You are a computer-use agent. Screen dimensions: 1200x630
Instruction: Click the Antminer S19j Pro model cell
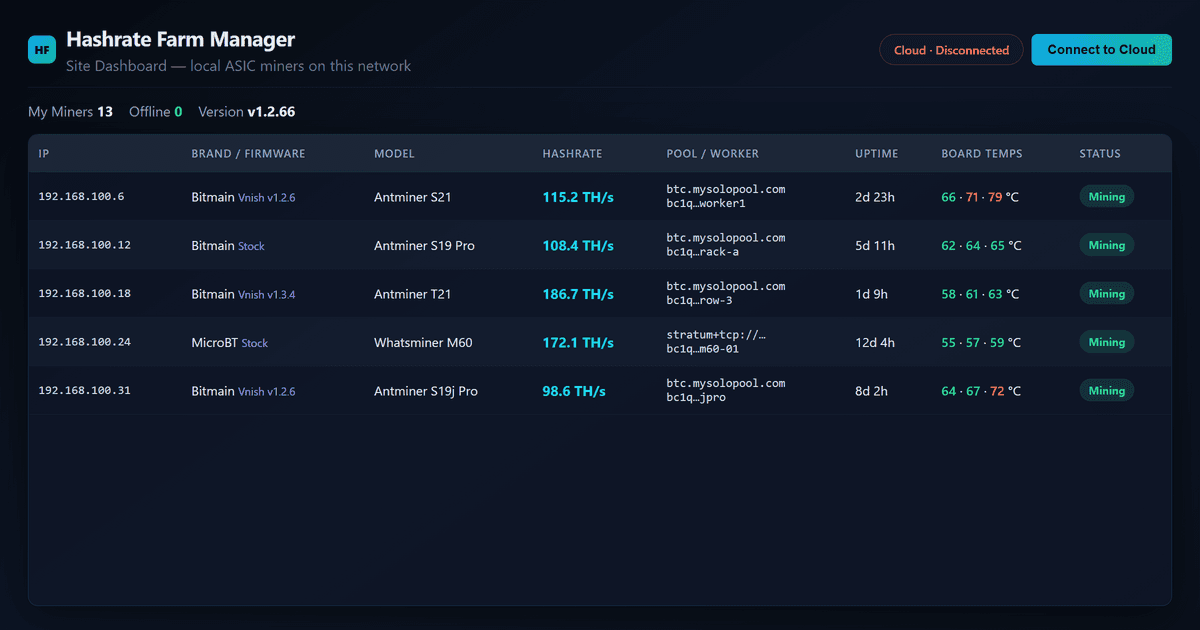point(426,391)
